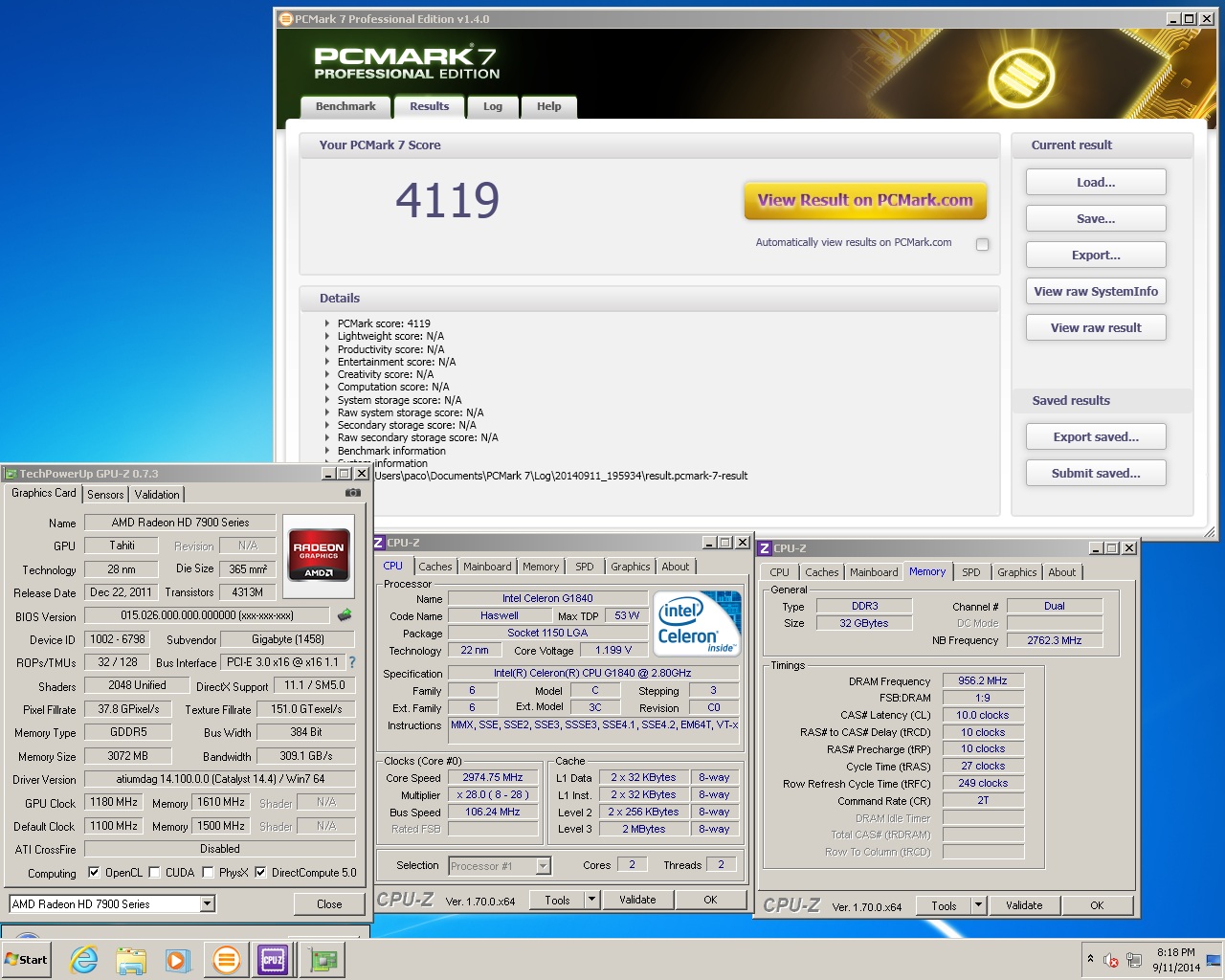
Task: Expand the Lightweight score detail
Action: (327, 336)
